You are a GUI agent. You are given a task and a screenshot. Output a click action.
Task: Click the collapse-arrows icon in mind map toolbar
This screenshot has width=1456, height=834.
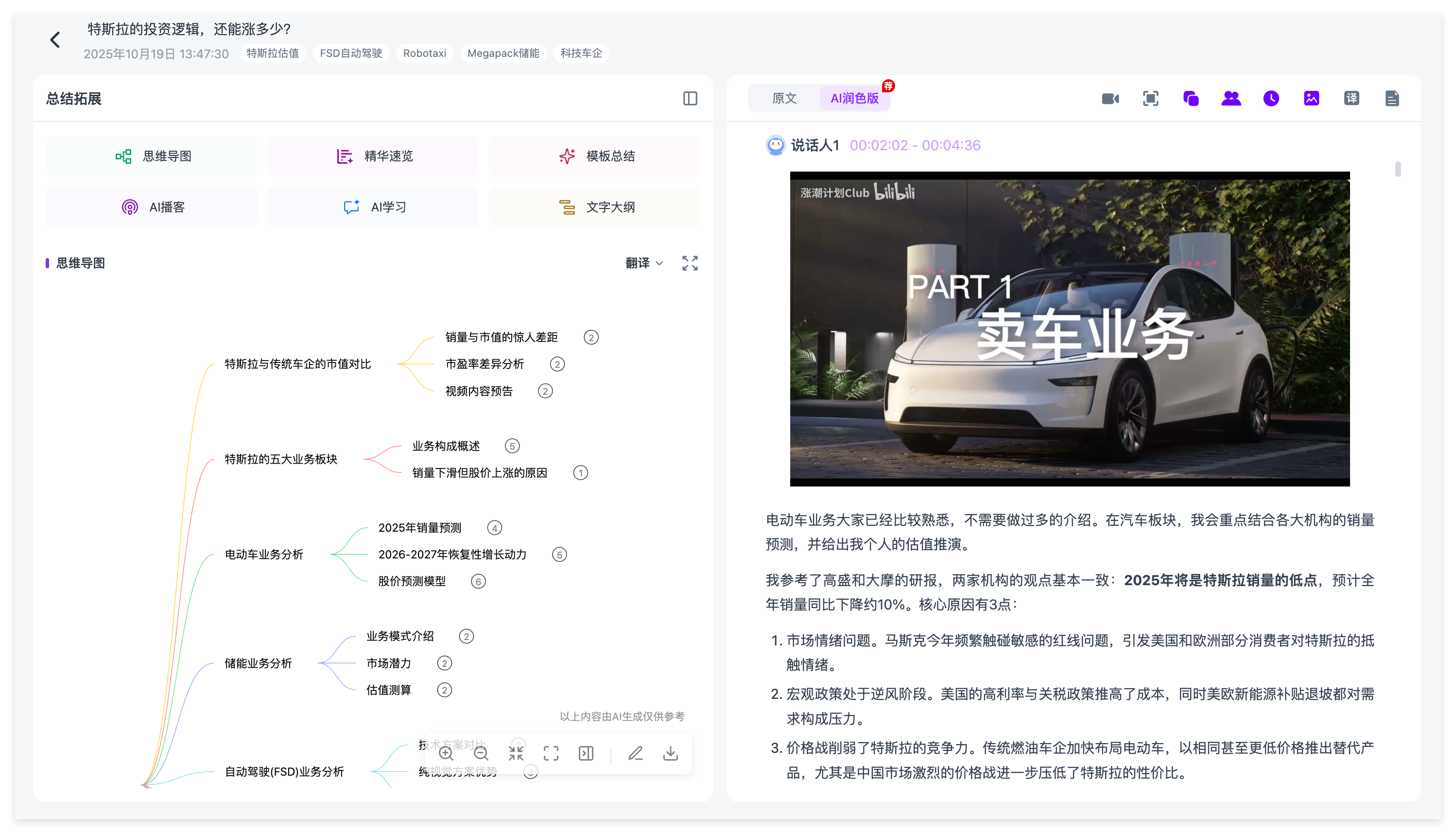[x=516, y=754]
